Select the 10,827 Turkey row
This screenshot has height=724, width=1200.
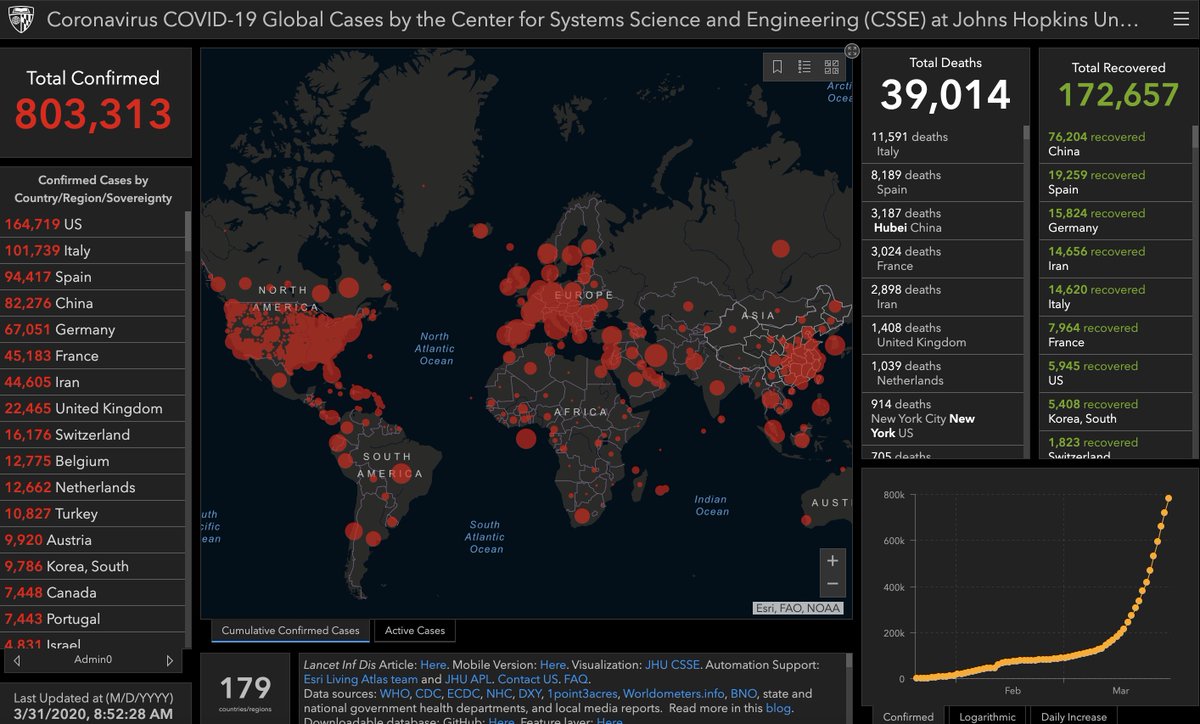[x=92, y=514]
